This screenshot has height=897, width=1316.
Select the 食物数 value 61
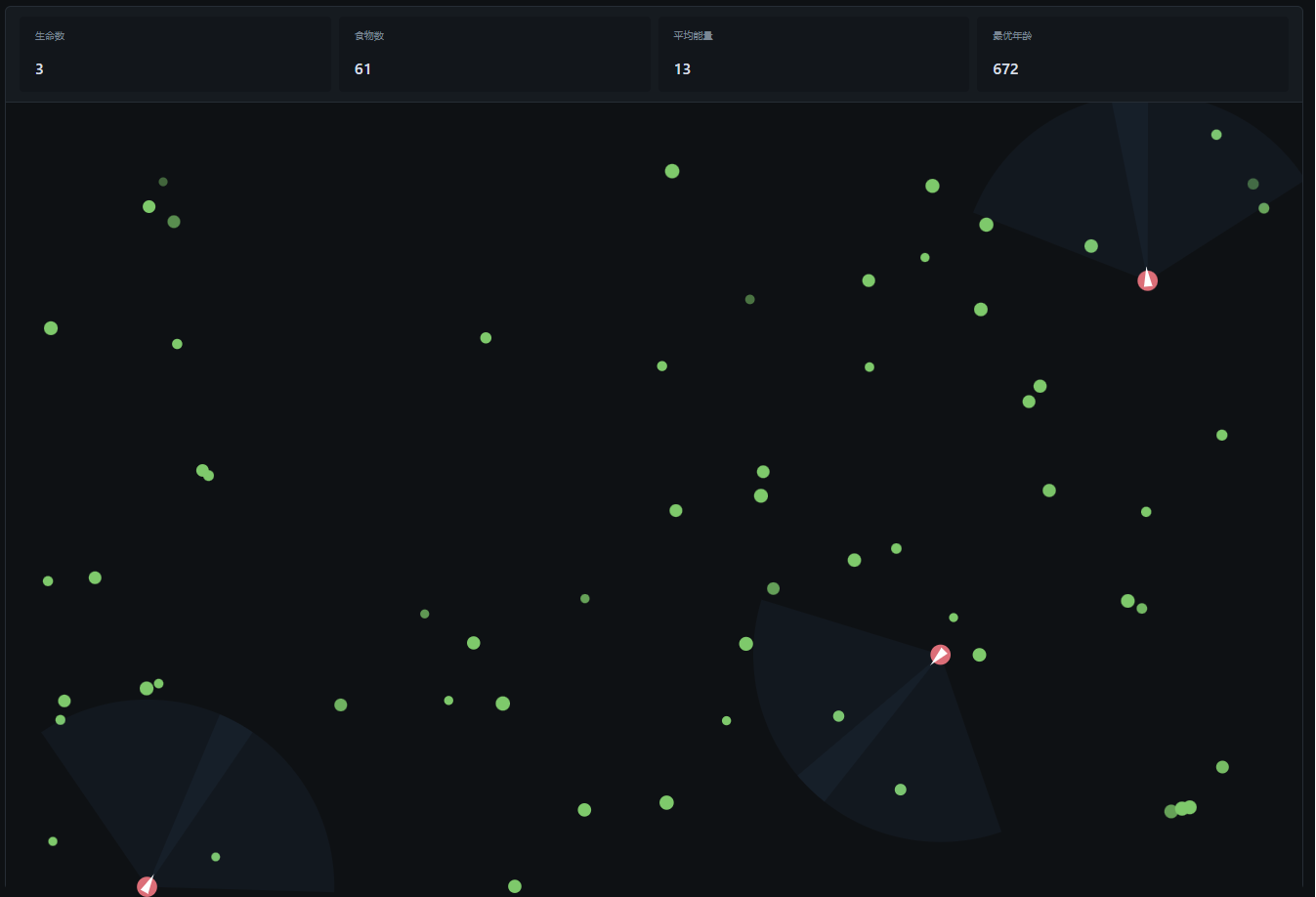pos(362,69)
